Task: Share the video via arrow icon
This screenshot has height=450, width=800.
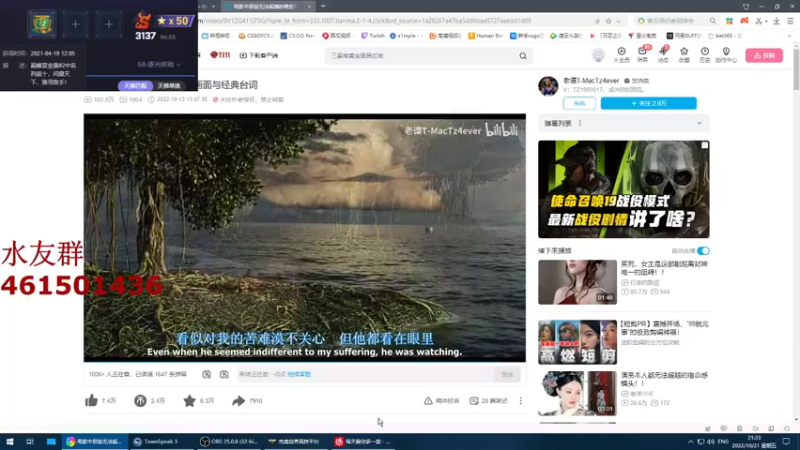Action: [x=238, y=401]
